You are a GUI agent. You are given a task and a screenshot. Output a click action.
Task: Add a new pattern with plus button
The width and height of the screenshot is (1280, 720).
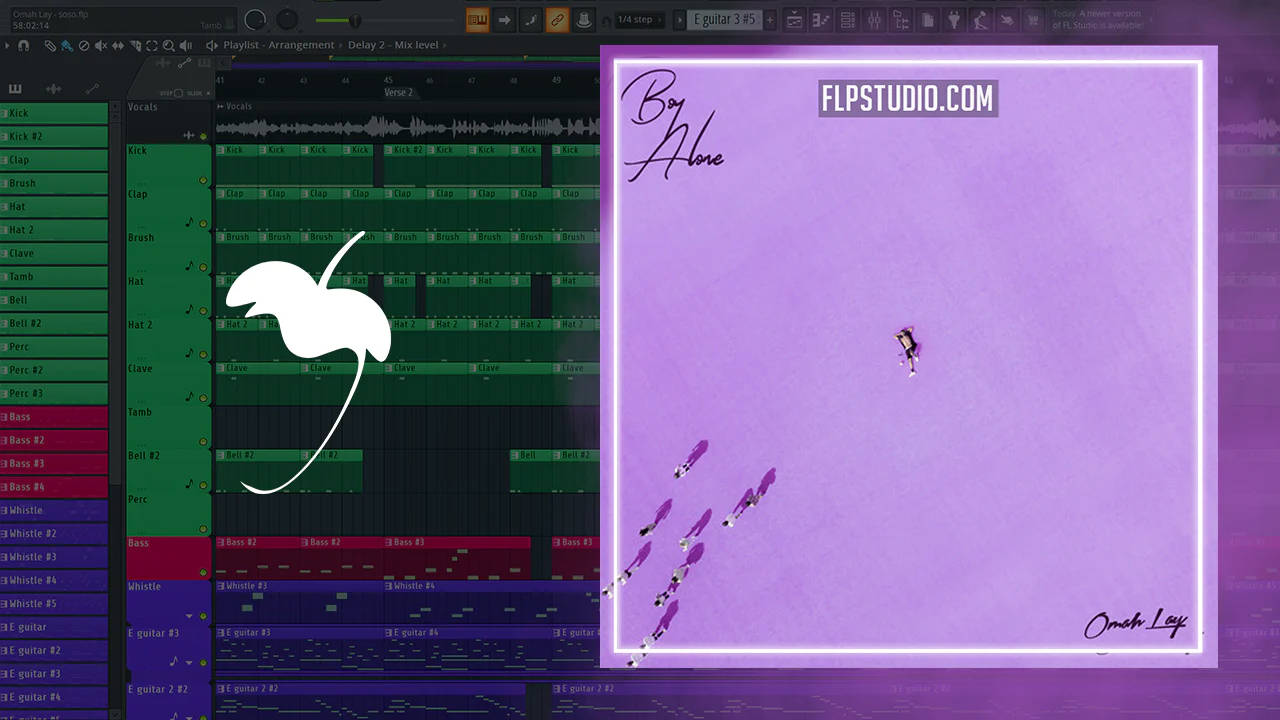pos(770,19)
